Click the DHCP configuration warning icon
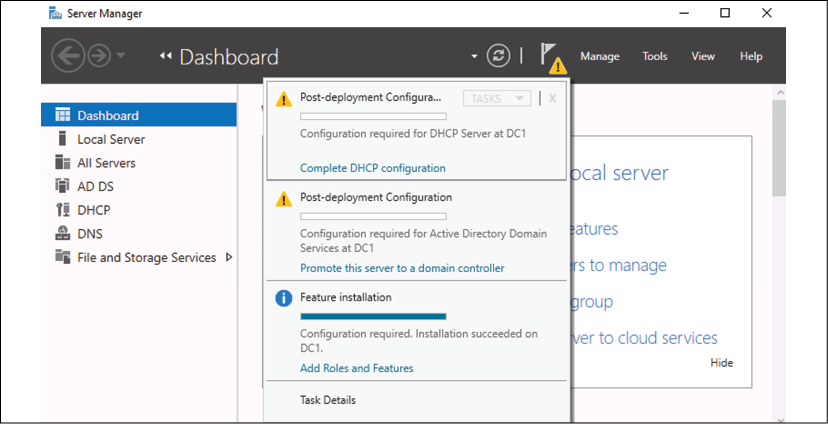 (x=284, y=99)
